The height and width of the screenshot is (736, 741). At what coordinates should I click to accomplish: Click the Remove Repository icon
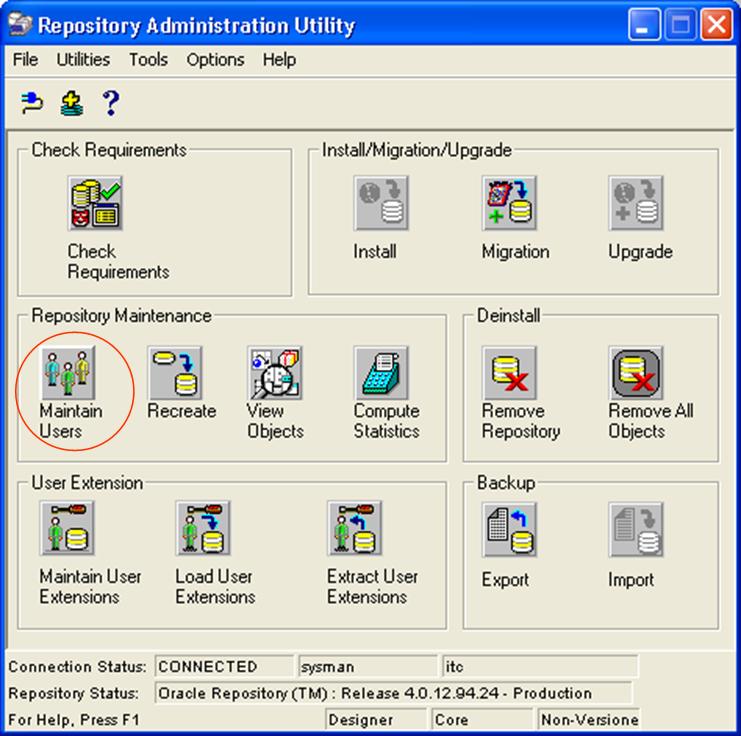(509, 373)
